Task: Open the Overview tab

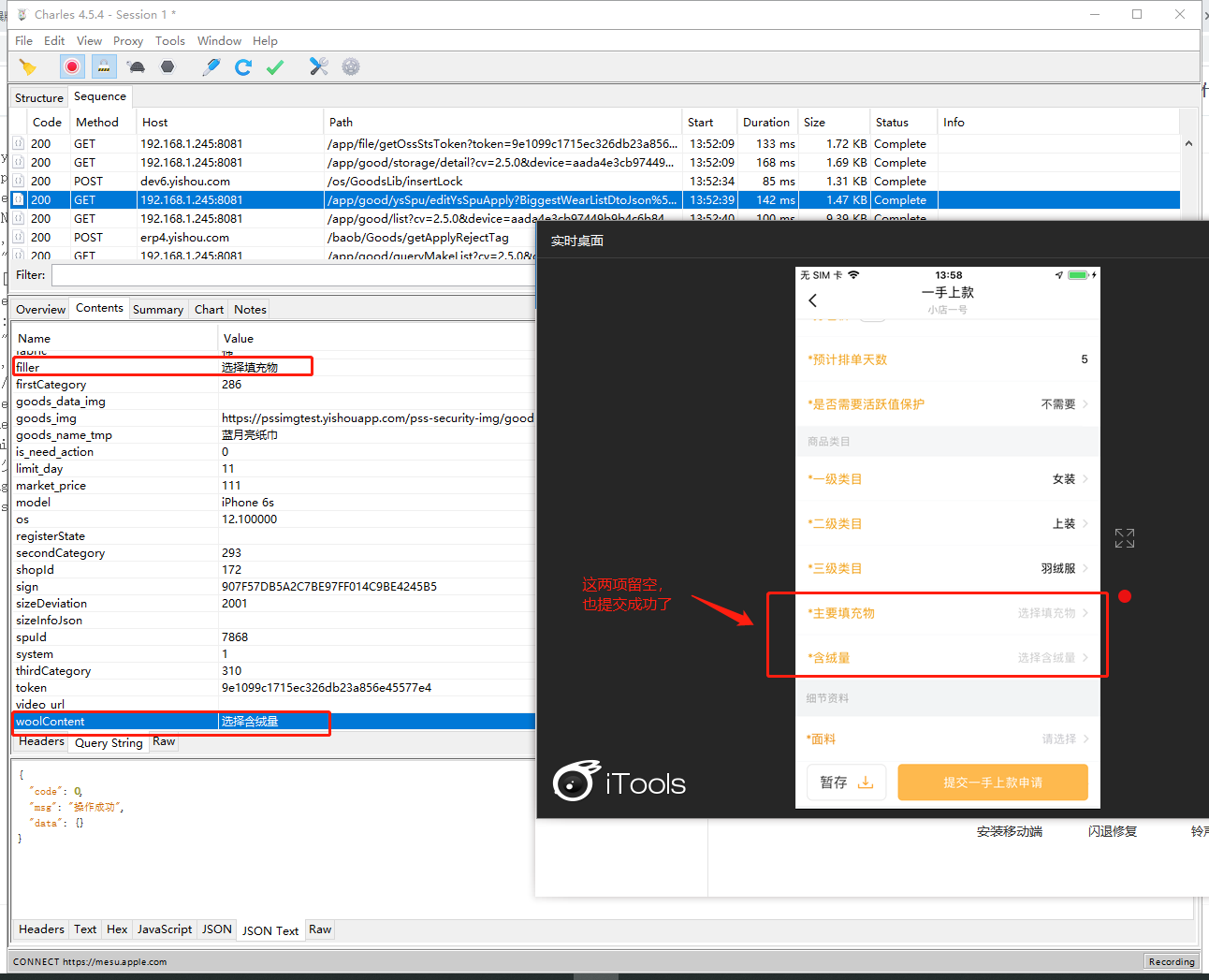Action: click(x=41, y=309)
